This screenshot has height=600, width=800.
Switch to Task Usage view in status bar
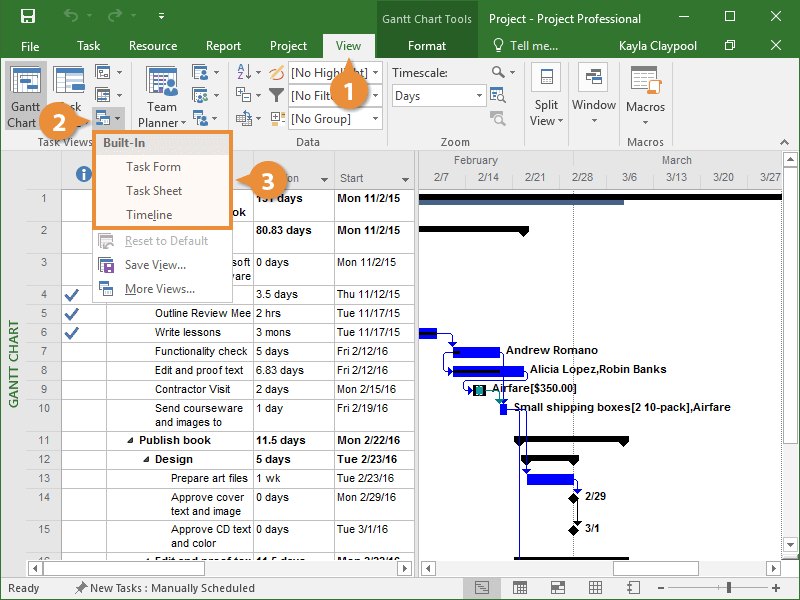pos(519,587)
